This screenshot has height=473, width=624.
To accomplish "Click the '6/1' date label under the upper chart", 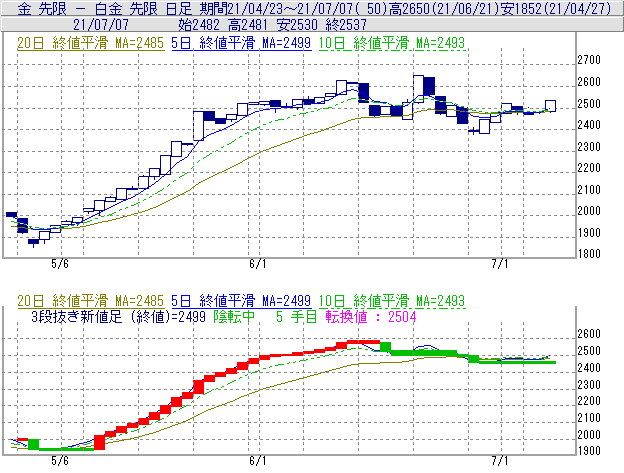I will [257, 264].
